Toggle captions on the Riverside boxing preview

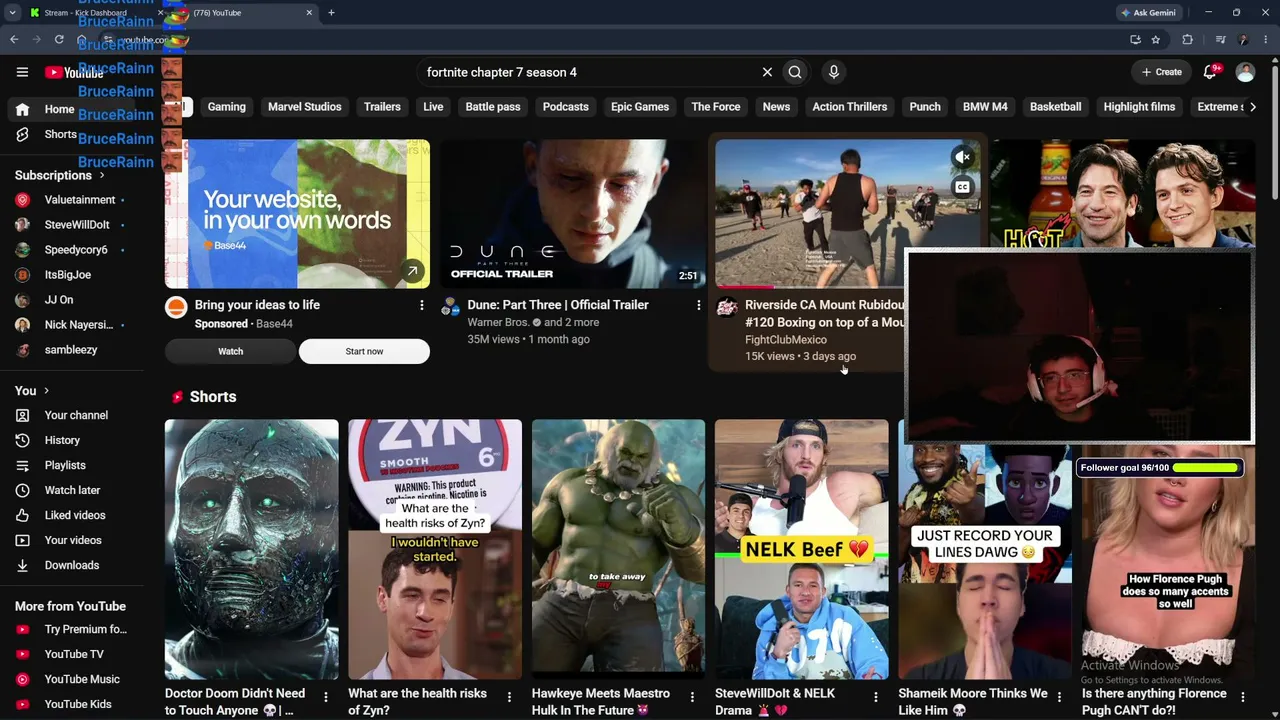pos(962,187)
